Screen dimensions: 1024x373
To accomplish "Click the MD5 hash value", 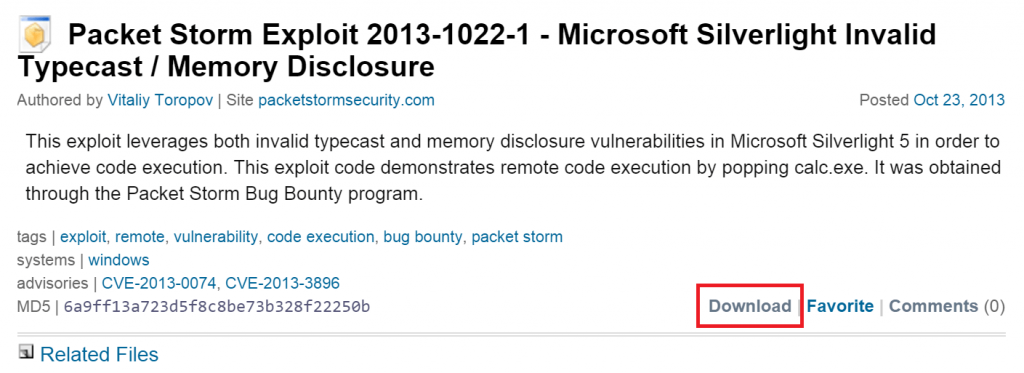I will pos(217,306).
